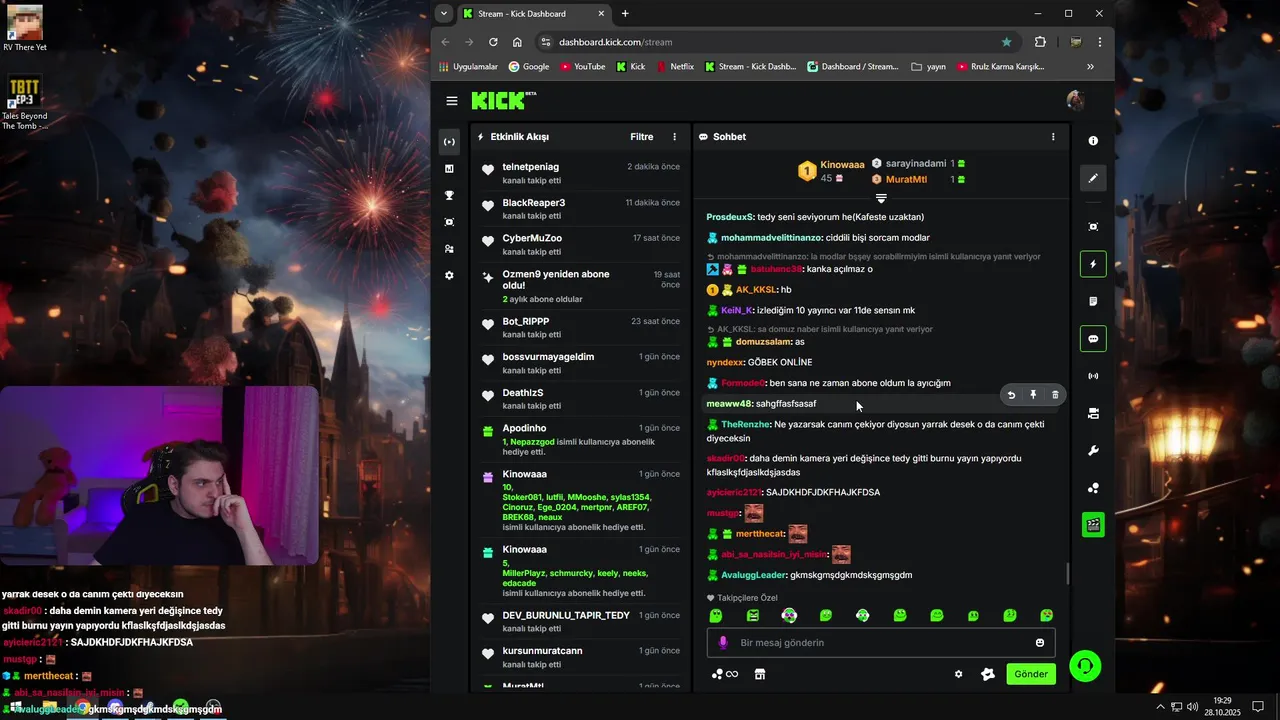This screenshot has width=1280, height=720.
Task: Toggle the activity feed lightning panel button
Action: click(1093, 264)
